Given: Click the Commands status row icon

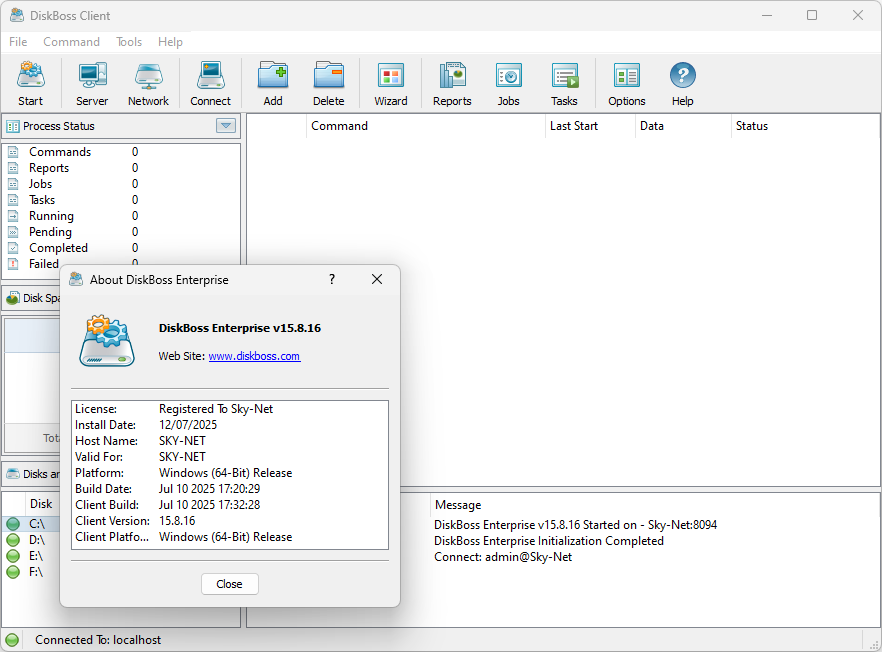Looking at the screenshot, I should pyautogui.click(x=13, y=152).
